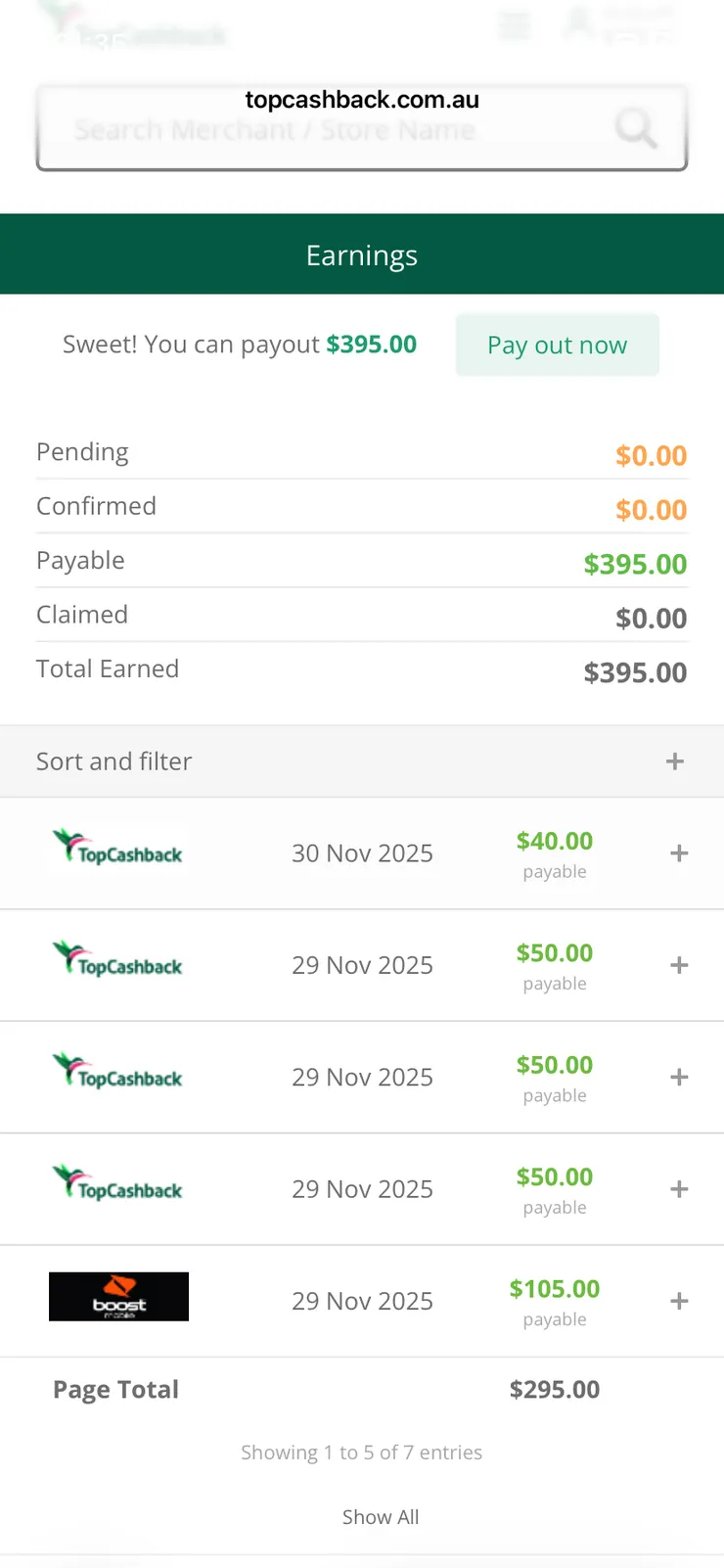Open the hamburger menu icon
The height and width of the screenshot is (1568, 724).
pos(514,25)
